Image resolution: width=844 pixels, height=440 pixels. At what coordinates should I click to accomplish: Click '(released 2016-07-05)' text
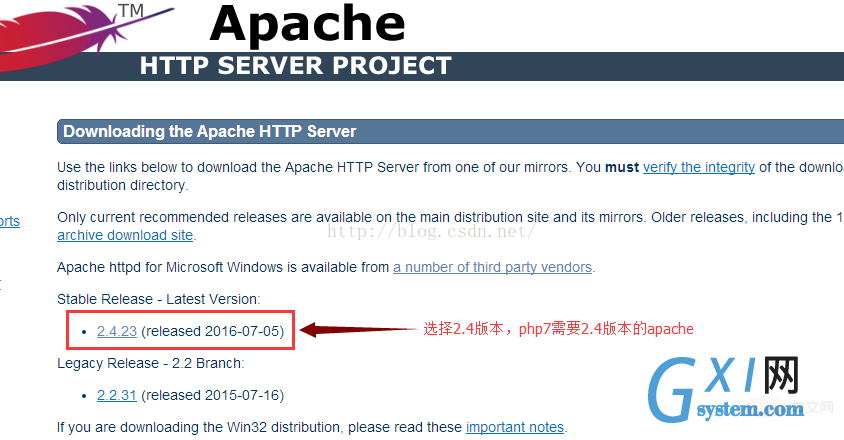[x=213, y=331]
